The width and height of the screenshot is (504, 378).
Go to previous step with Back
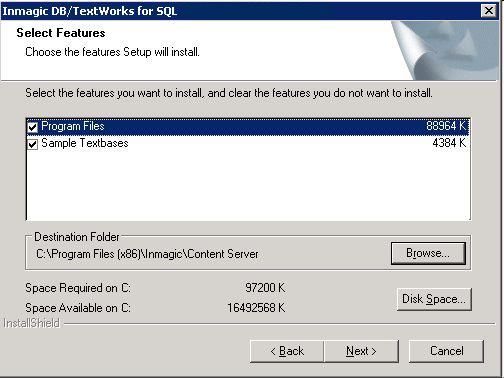click(x=287, y=351)
